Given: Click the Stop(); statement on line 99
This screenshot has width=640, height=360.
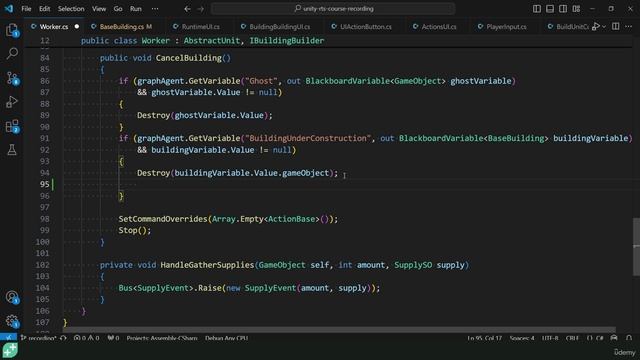Looking at the screenshot, I should tap(135, 231).
